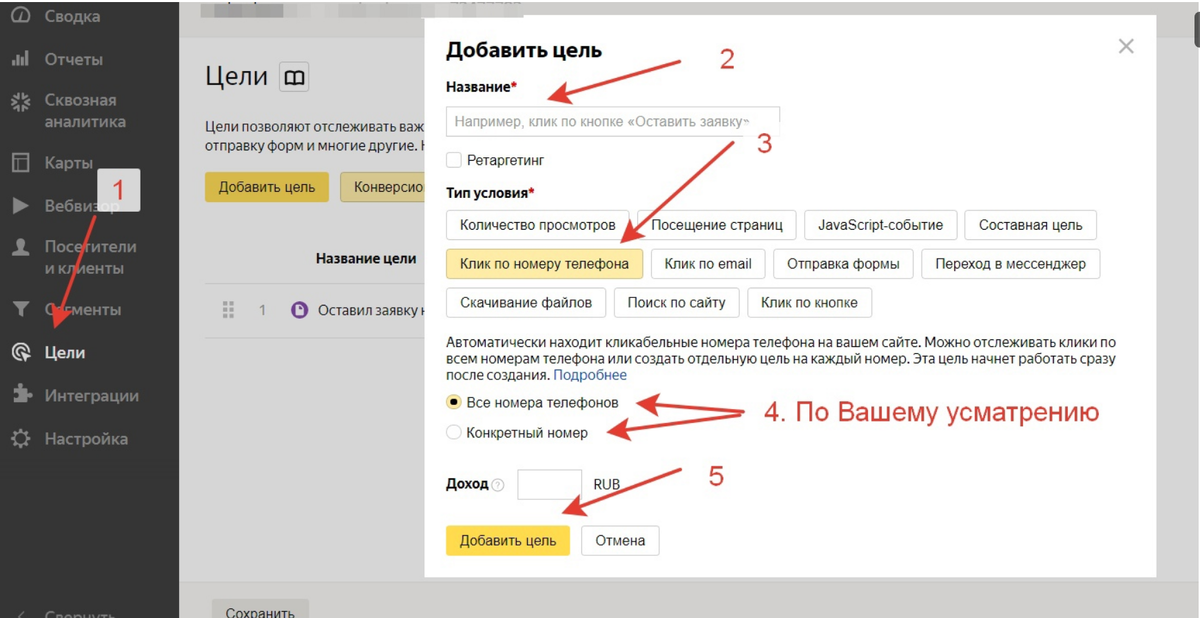The image size is (1200, 618).
Task: Choose the Клик по номеру телефона condition
Action: coord(544,264)
